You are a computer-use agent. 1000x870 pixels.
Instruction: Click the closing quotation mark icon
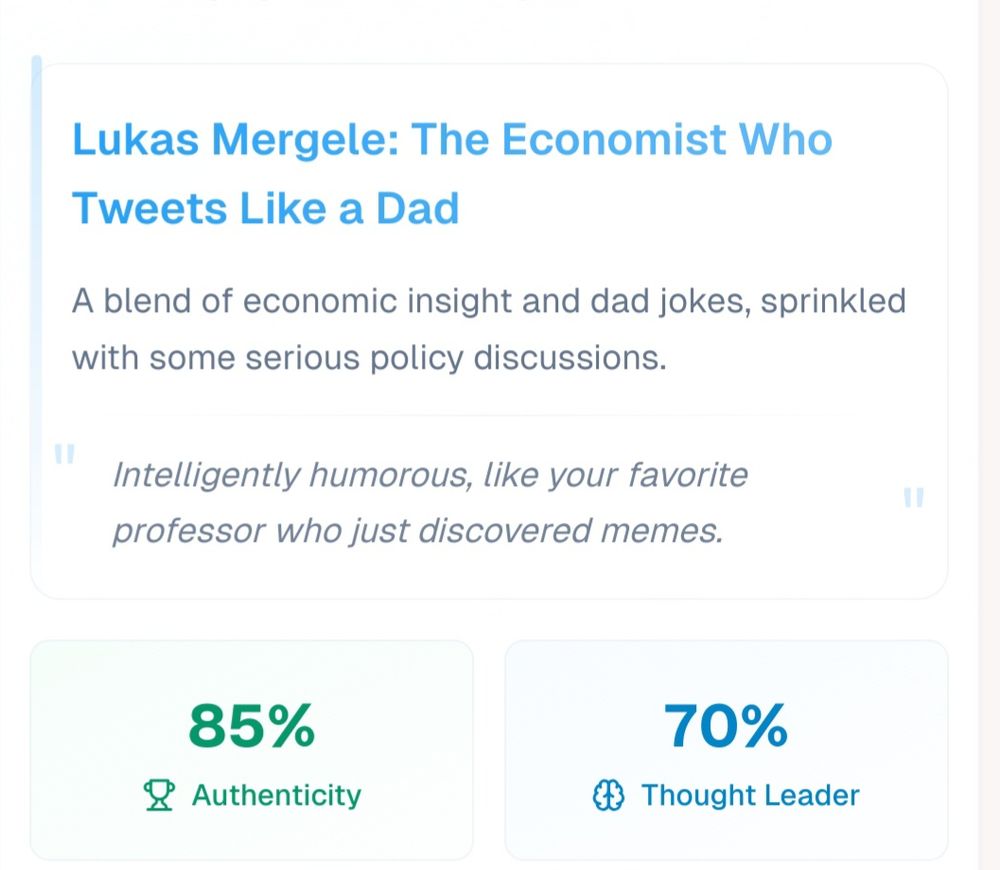pos(912,497)
